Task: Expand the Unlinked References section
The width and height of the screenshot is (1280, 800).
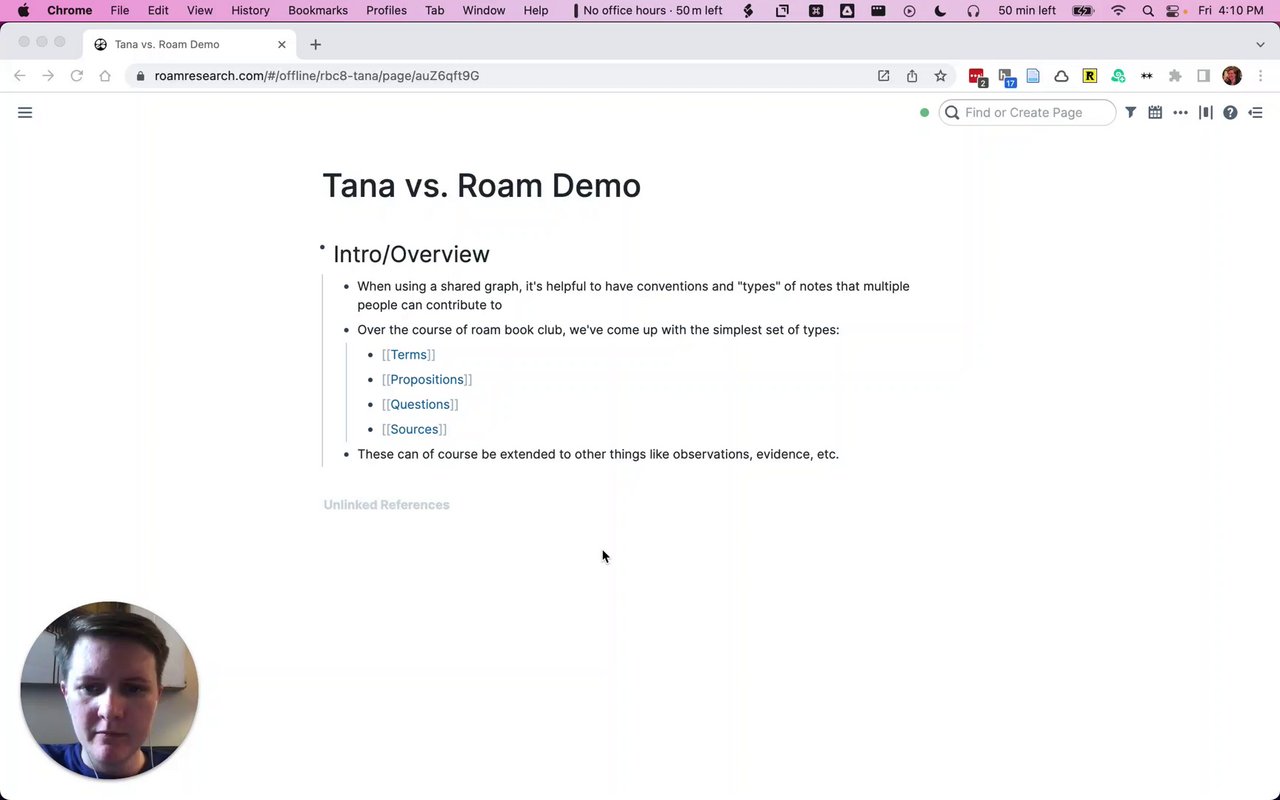Action: 386,505
